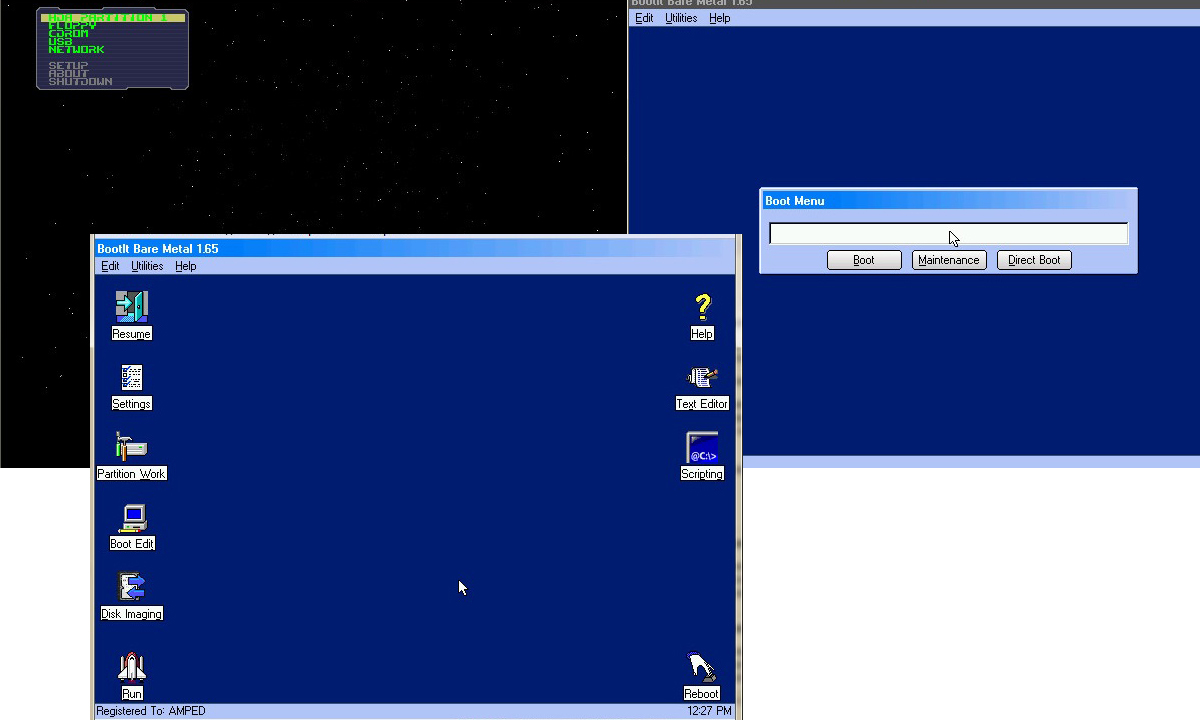
Task: Open Utilities menu in the window with desktop icons
Action: click(147, 266)
